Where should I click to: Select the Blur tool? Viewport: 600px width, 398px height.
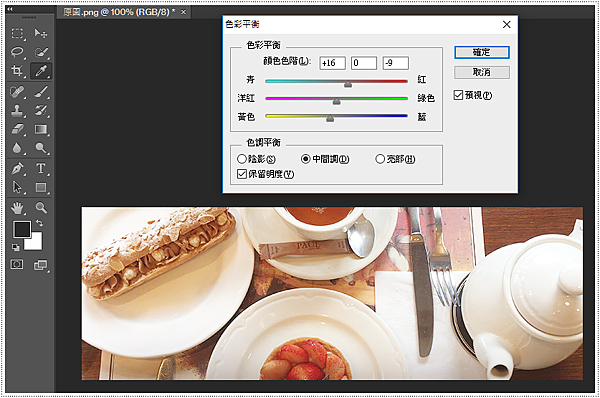17,148
